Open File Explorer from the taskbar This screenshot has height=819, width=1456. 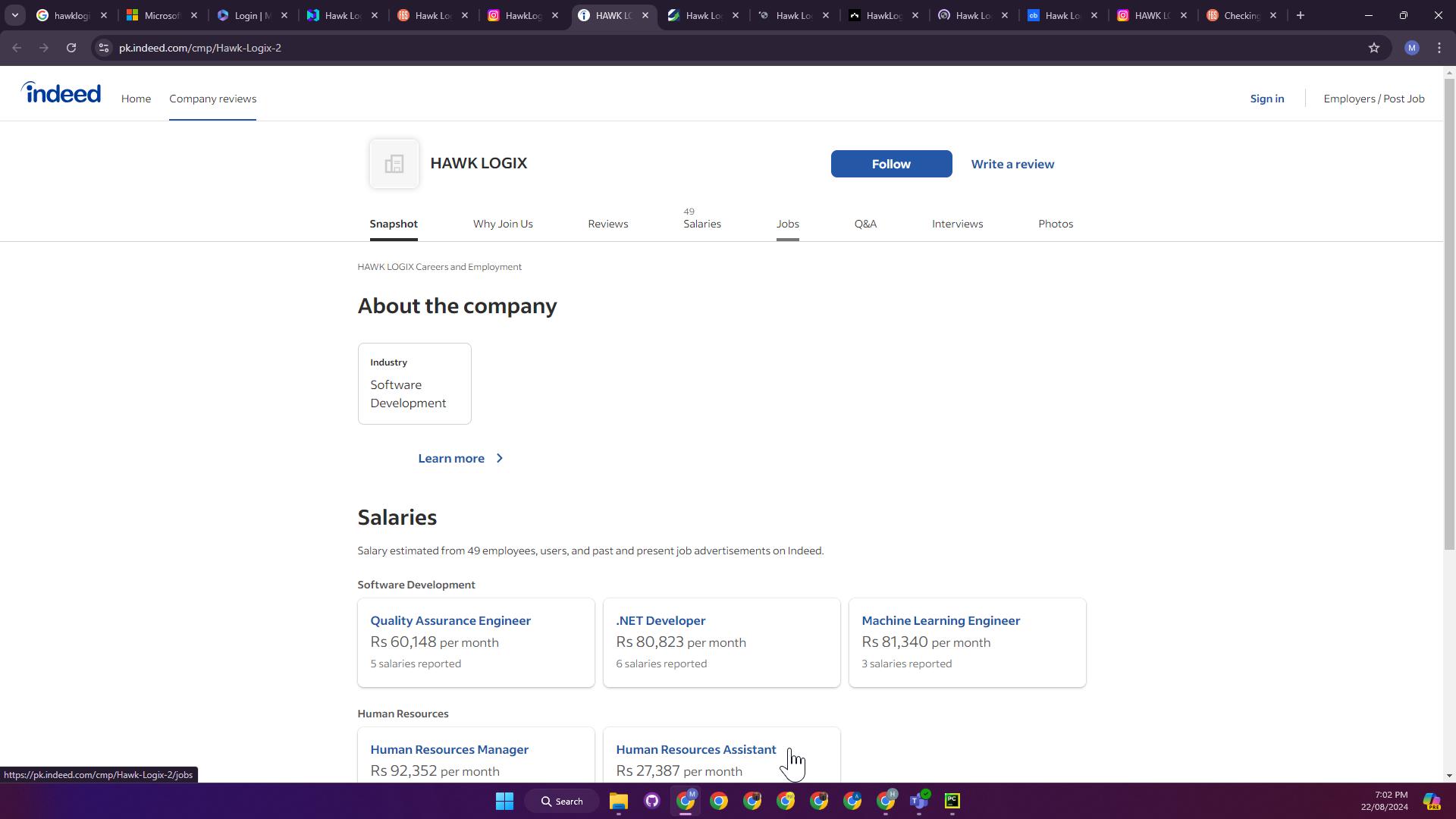[618, 801]
